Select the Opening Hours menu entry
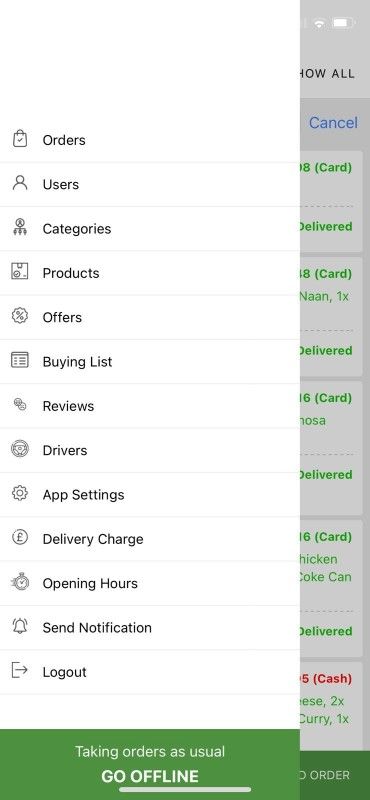The height and width of the screenshot is (800, 370). click(x=150, y=583)
